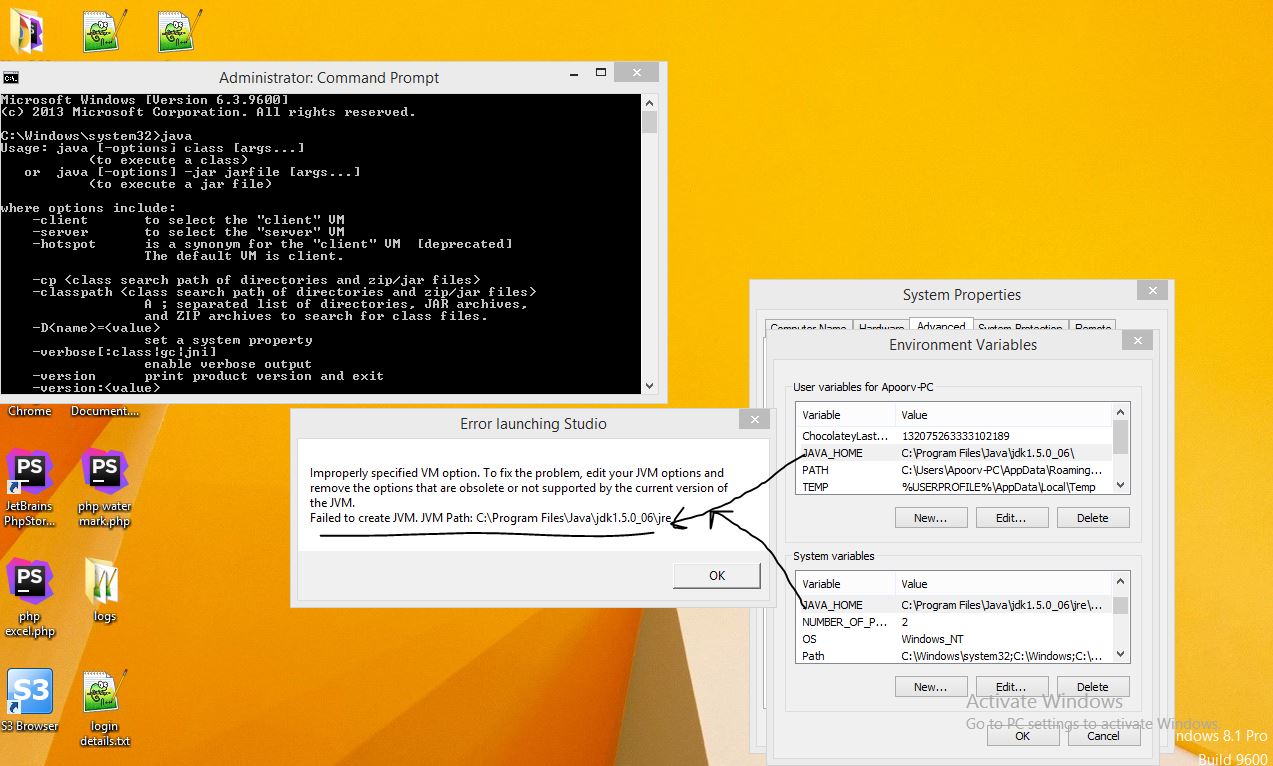Click %USERPROFILE%\AppData\Local\Temp value
Screen dimensions: 1273x766
(x=998, y=487)
